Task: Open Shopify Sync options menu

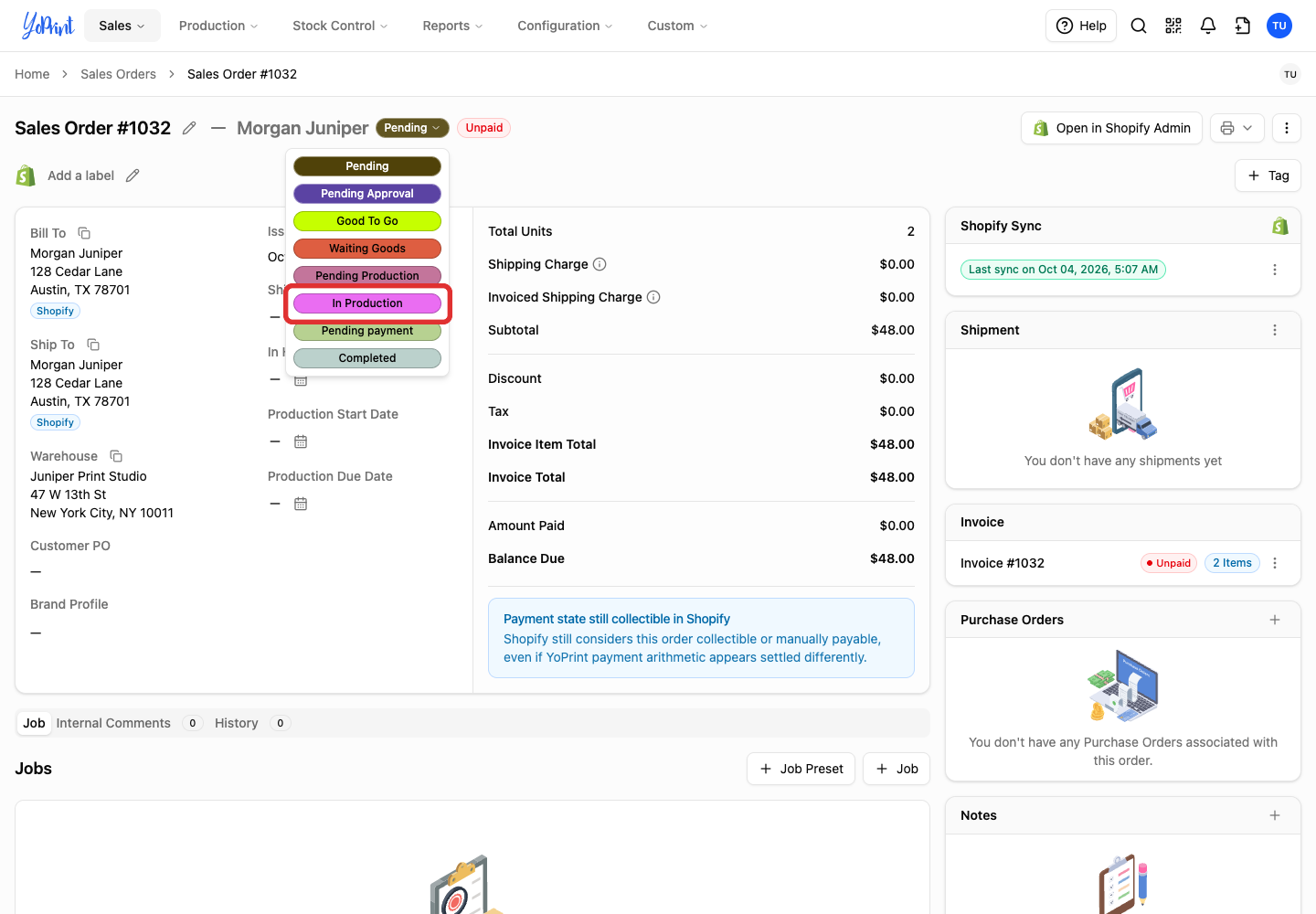Action: tap(1275, 270)
